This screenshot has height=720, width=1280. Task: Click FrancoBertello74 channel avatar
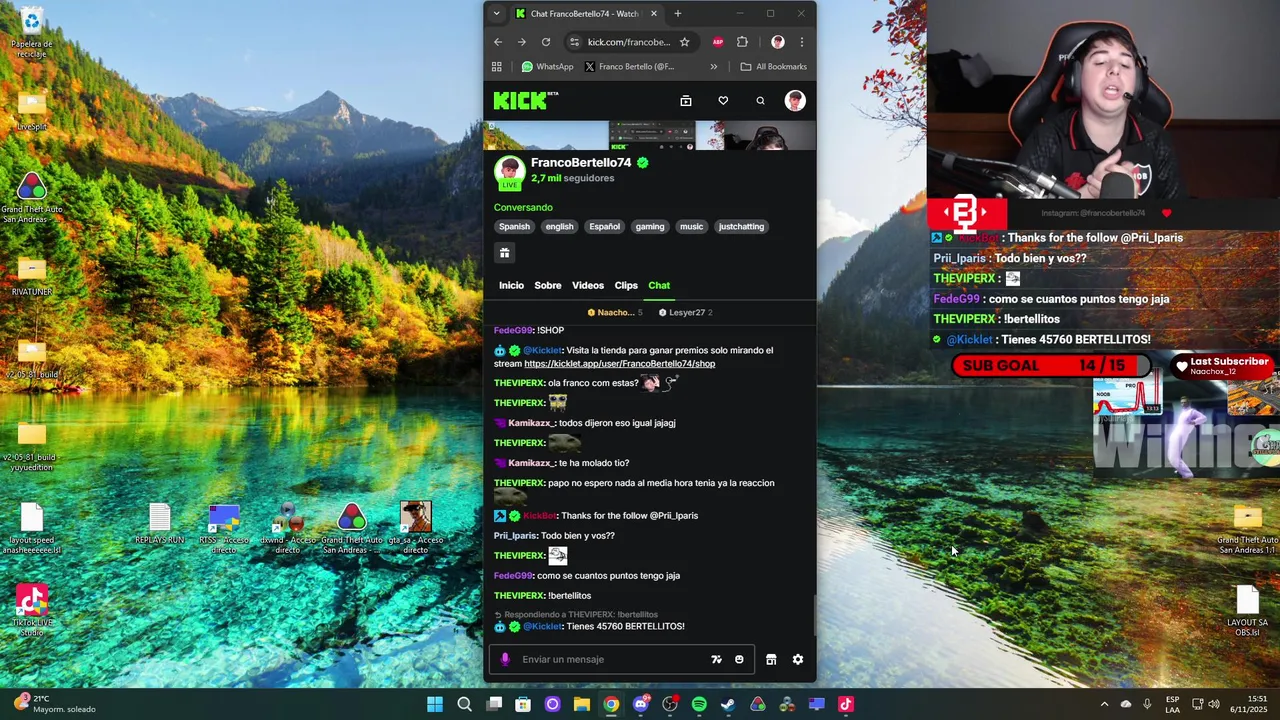(509, 172)
